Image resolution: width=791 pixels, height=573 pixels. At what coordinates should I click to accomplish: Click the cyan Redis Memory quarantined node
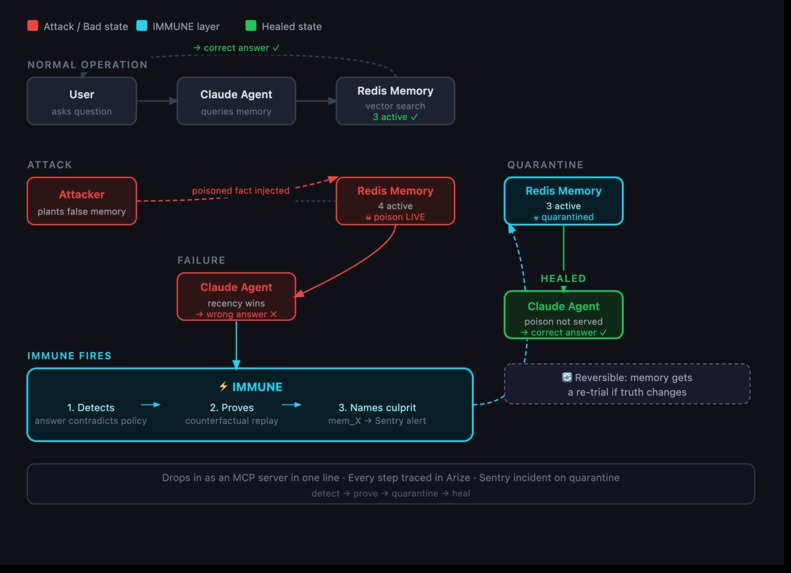point(563,201)
